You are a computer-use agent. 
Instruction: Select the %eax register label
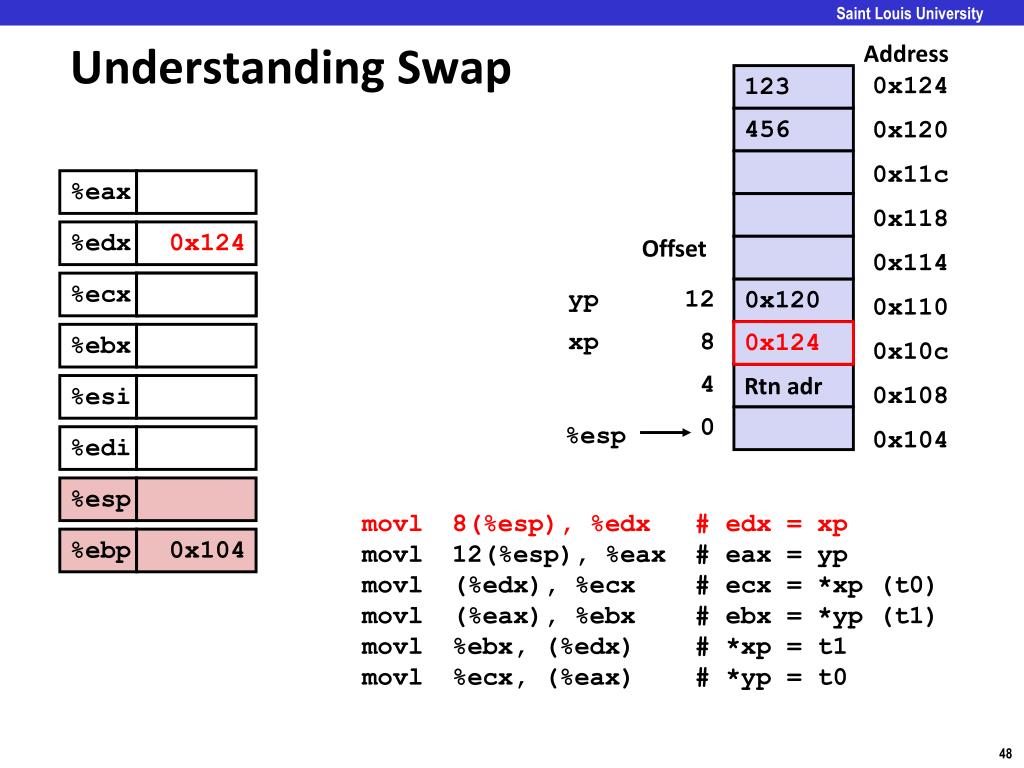click(99, 192)
